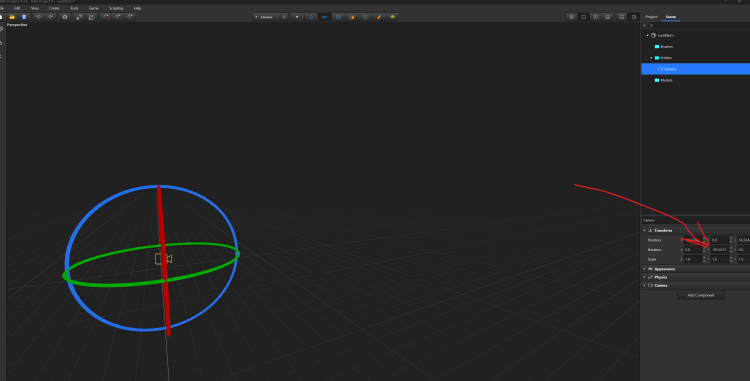Choose the cursor selection tool

[x=297, y=17]
